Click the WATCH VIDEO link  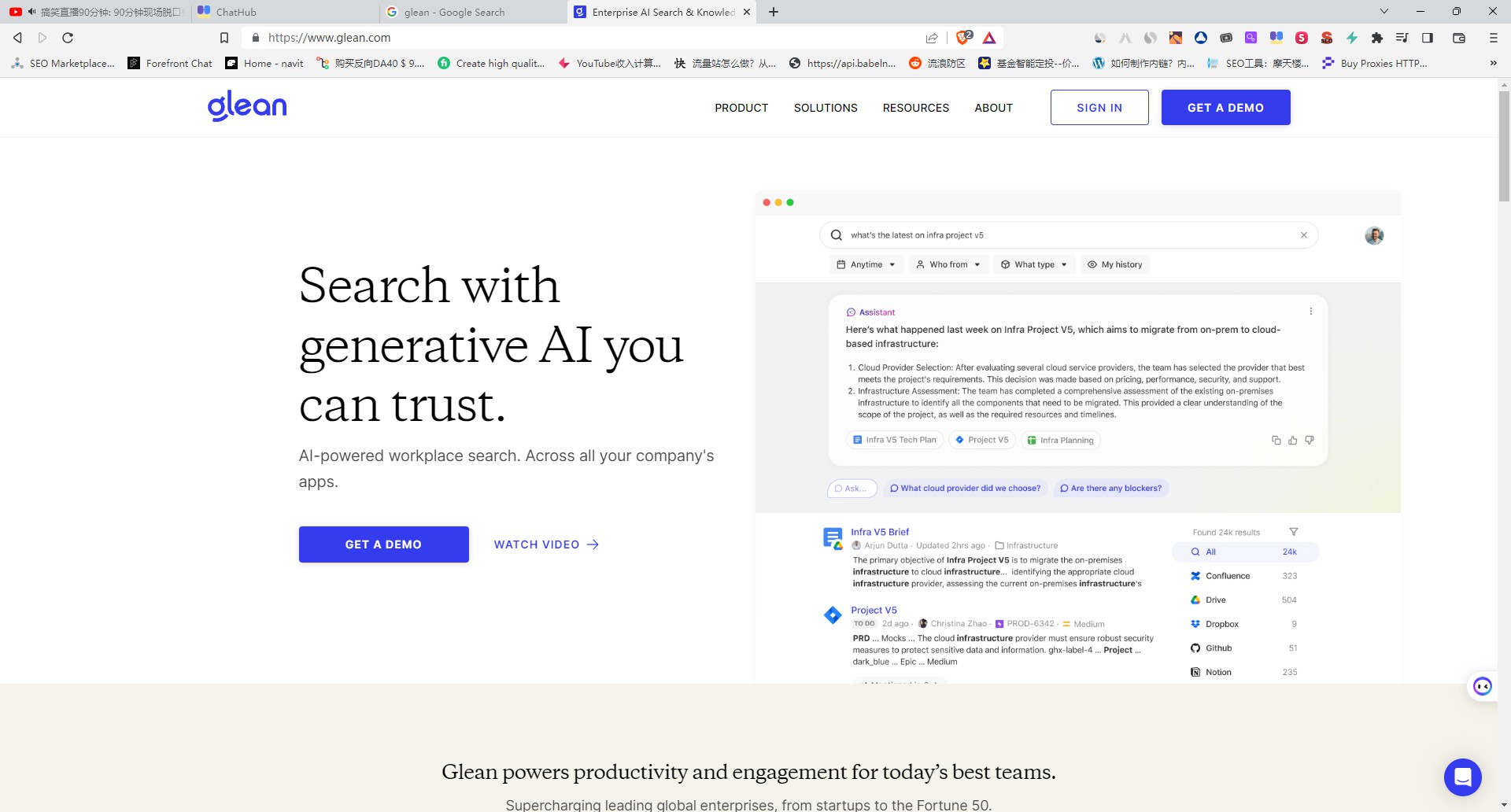pyautogui.click(x=546, y=544)
